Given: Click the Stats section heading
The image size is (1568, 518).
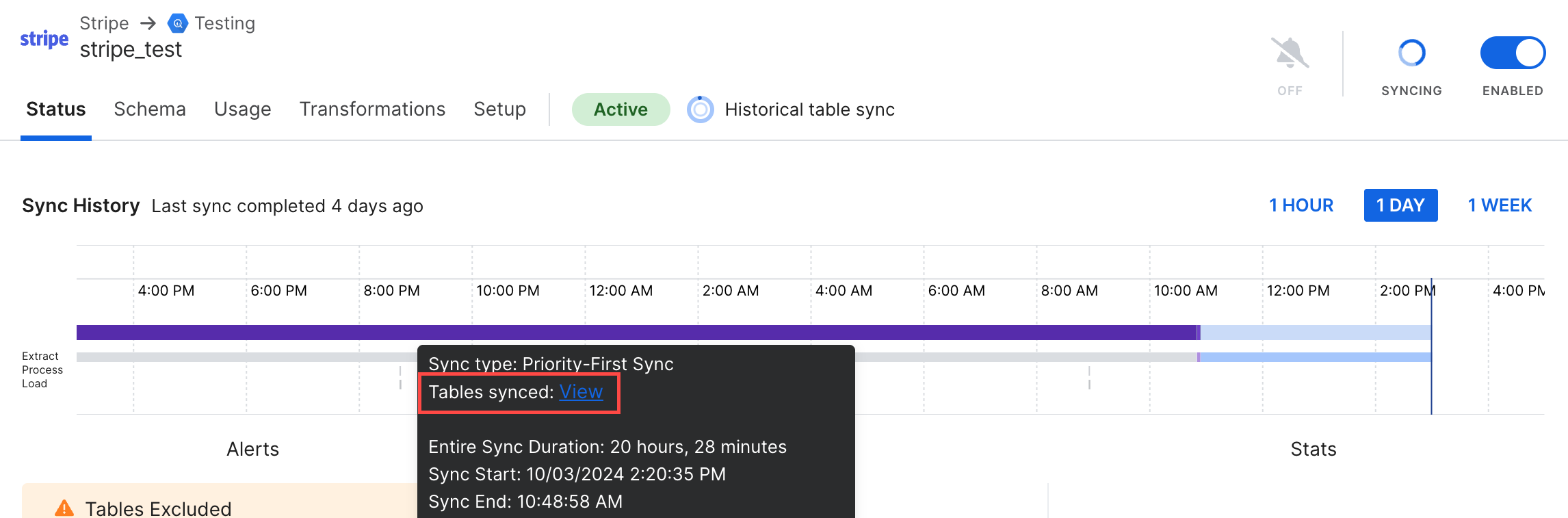Looking at the screenshot, I should coord(1313,449).
